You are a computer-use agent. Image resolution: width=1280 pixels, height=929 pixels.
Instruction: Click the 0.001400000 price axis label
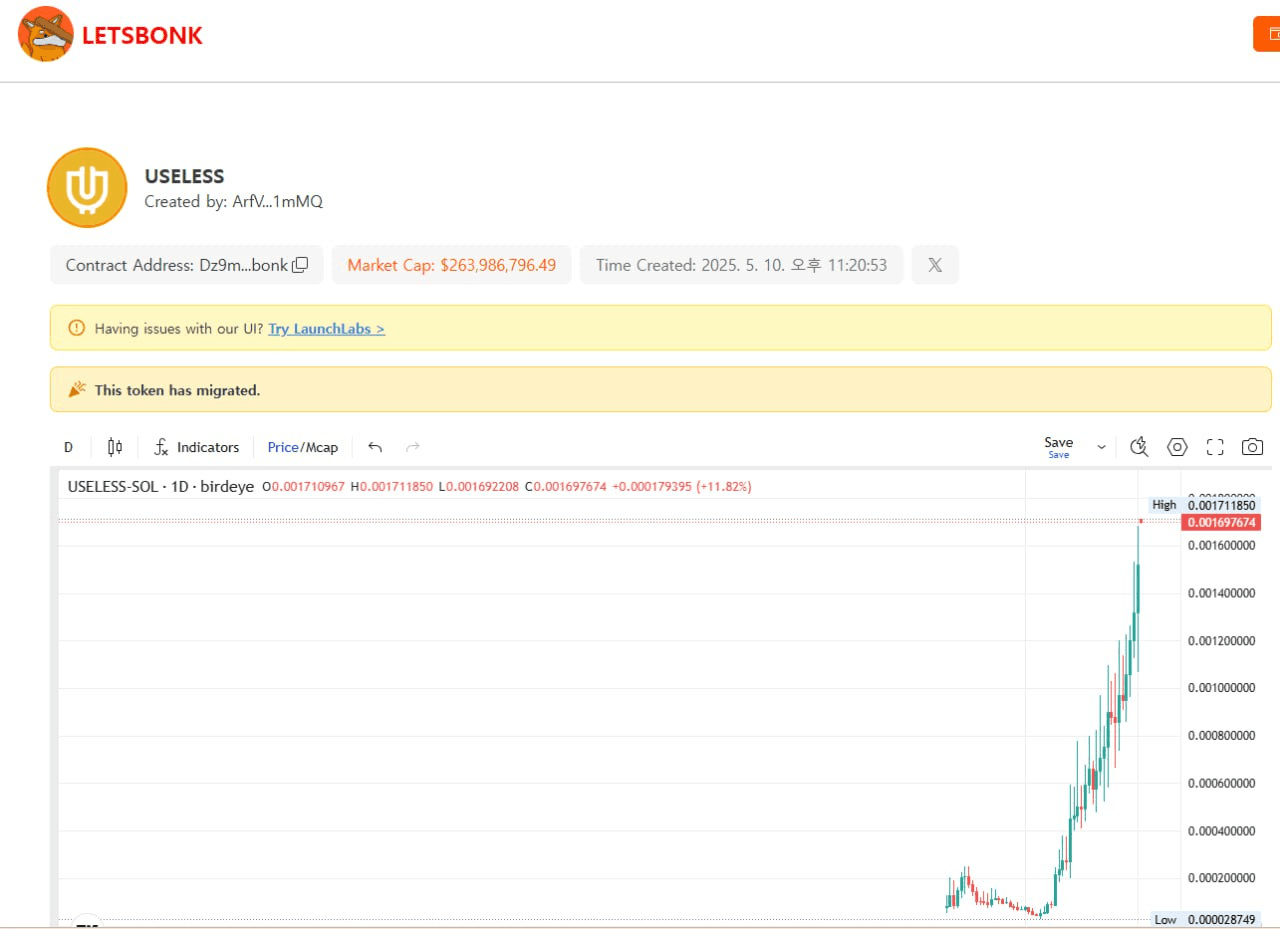tap(1221, 593)
